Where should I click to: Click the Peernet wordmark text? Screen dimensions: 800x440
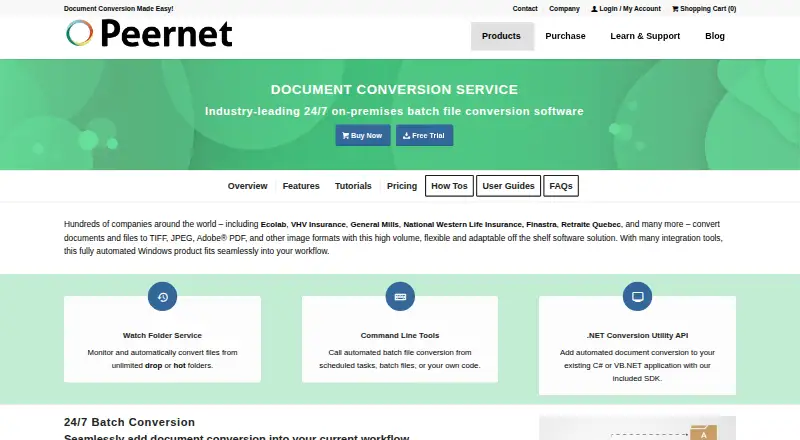coord(166,33)
